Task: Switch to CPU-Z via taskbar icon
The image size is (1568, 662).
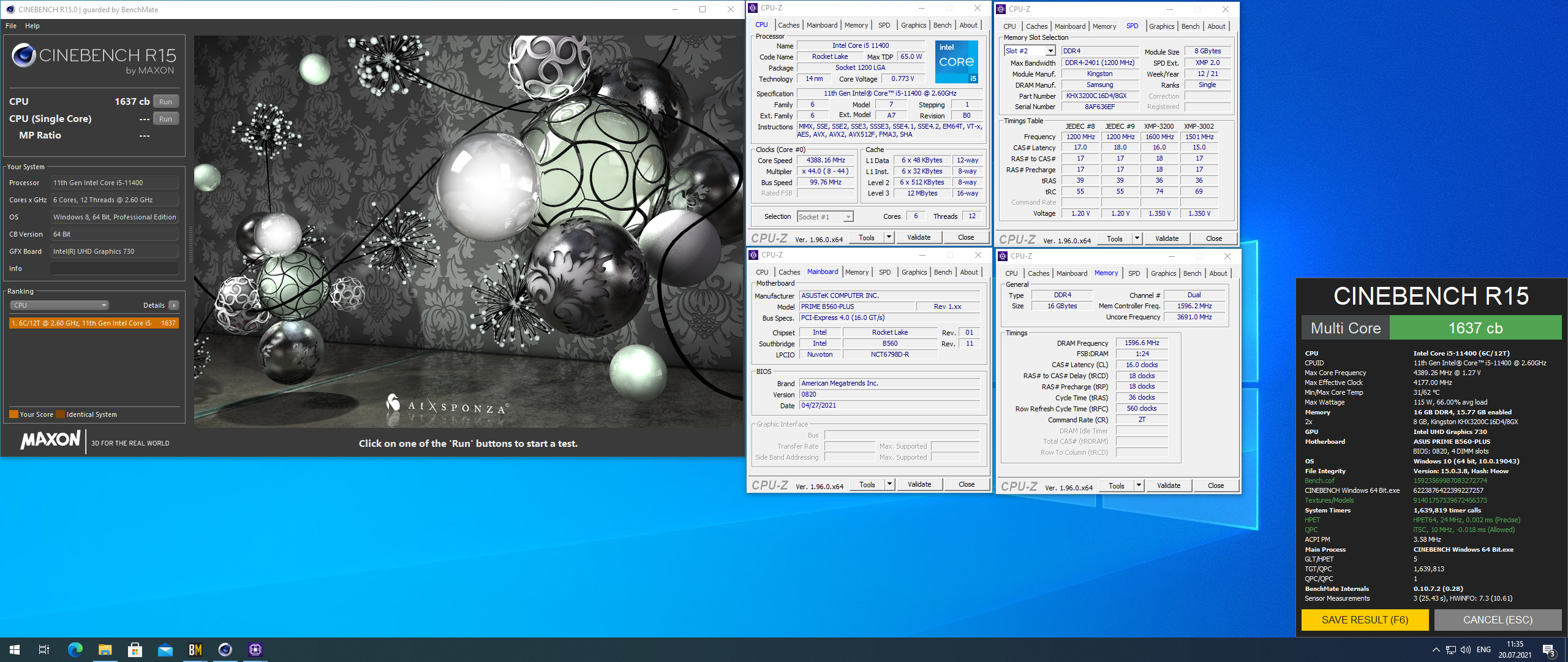Action: pyautogui.click(x=255, y=650)
